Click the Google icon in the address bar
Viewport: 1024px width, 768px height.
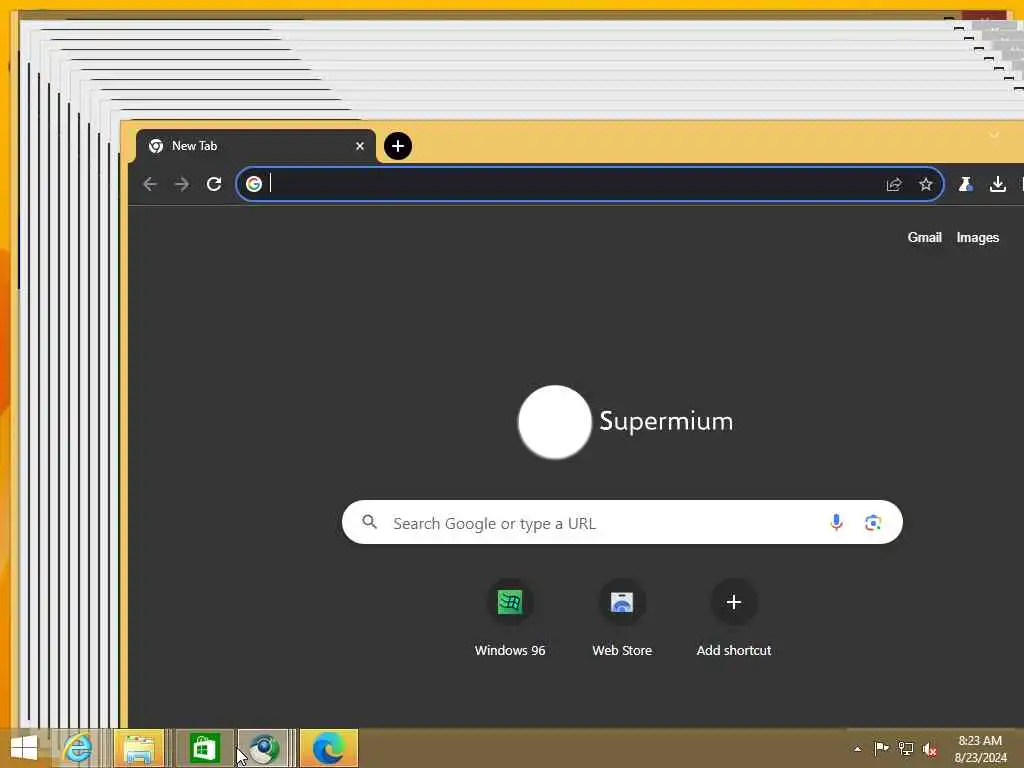[x=254, y=184]
